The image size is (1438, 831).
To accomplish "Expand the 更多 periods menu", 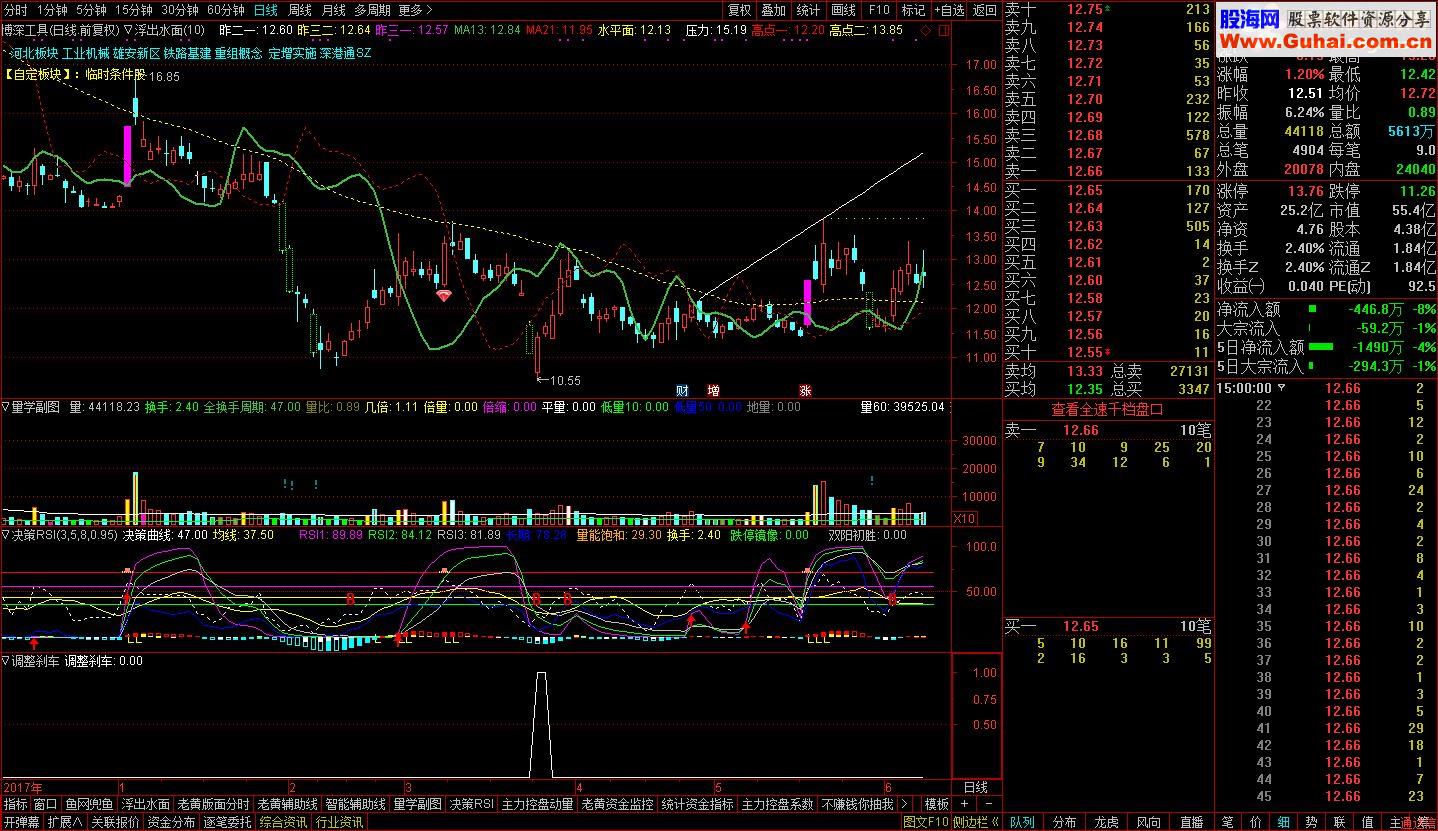I will coord(415,10).
